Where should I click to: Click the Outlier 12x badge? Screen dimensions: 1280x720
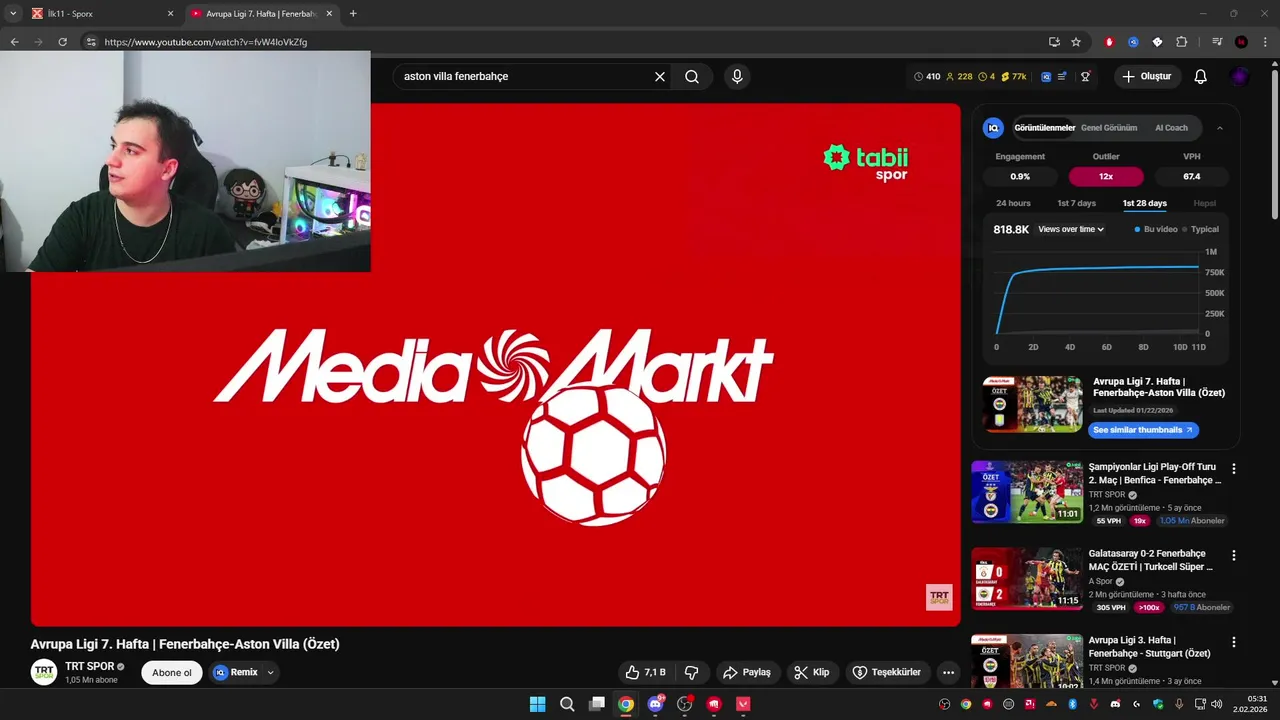click(x=1106, y=177)
